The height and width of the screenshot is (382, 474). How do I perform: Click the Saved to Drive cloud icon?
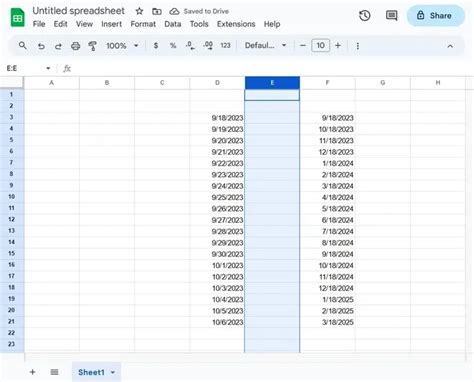[174, 11]
